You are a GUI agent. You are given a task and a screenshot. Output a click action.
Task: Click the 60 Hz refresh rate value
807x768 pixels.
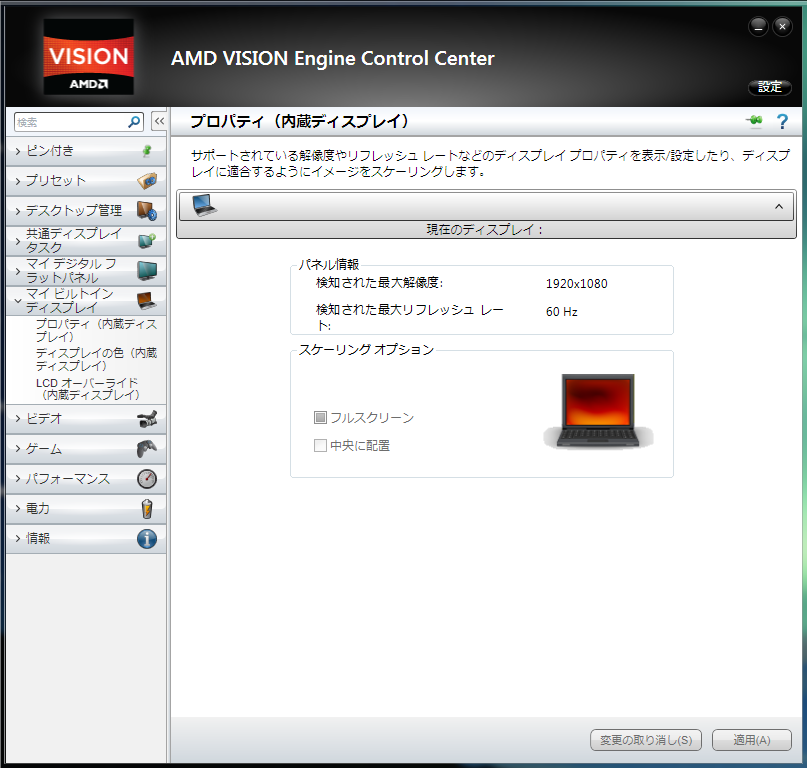(x=562, y=311)
